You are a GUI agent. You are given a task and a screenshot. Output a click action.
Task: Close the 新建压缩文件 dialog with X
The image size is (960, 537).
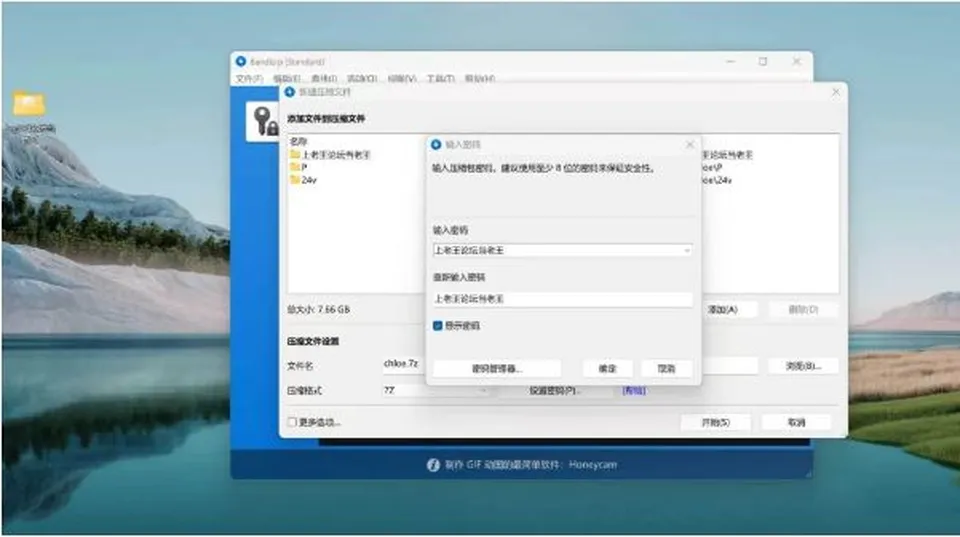tap(836, 92)
